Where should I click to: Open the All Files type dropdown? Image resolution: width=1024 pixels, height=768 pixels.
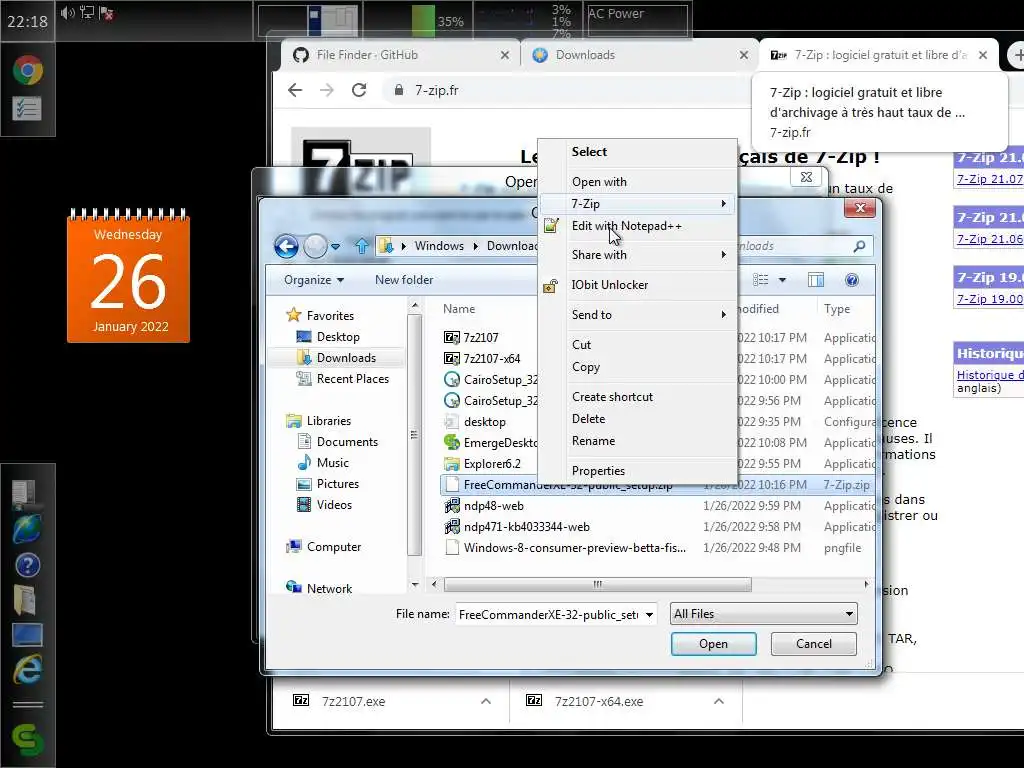click(763, 614)
